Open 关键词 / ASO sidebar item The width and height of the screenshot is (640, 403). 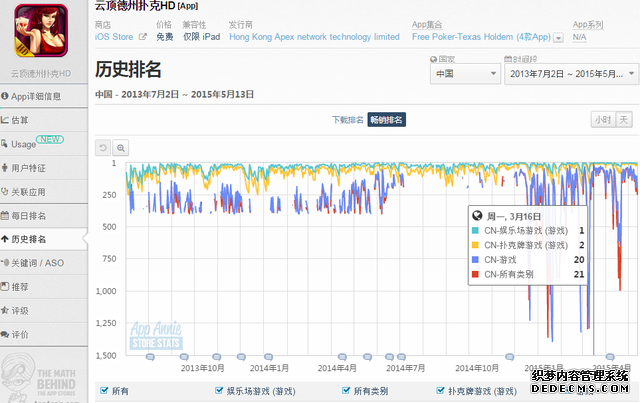44,263
